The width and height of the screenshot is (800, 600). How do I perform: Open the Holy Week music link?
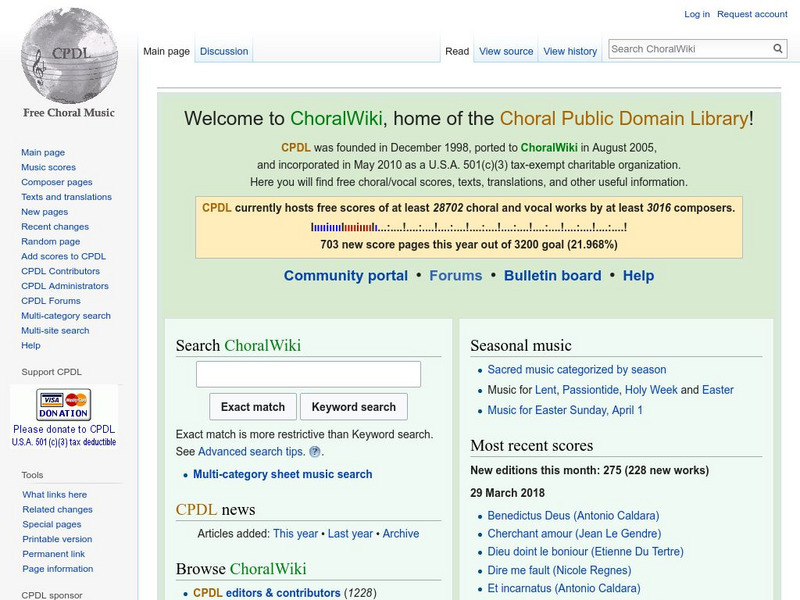[x=651, y=390]
